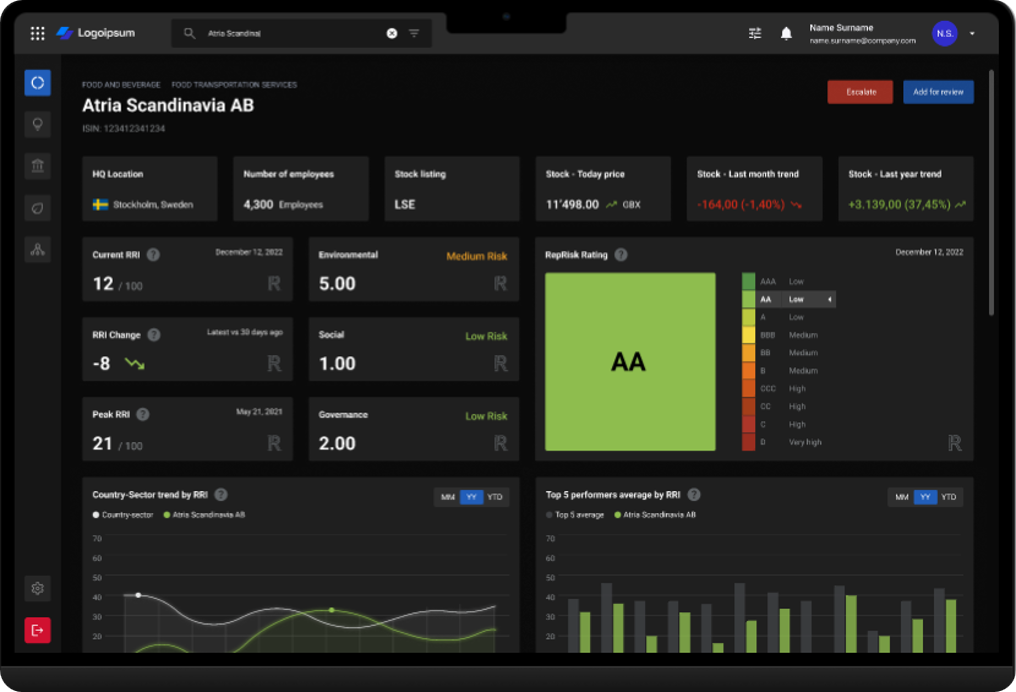This screenshot has height=692, width=1016.
Task: Open the network hierarchy sidebar icon
Action: (x=38, y=250)
